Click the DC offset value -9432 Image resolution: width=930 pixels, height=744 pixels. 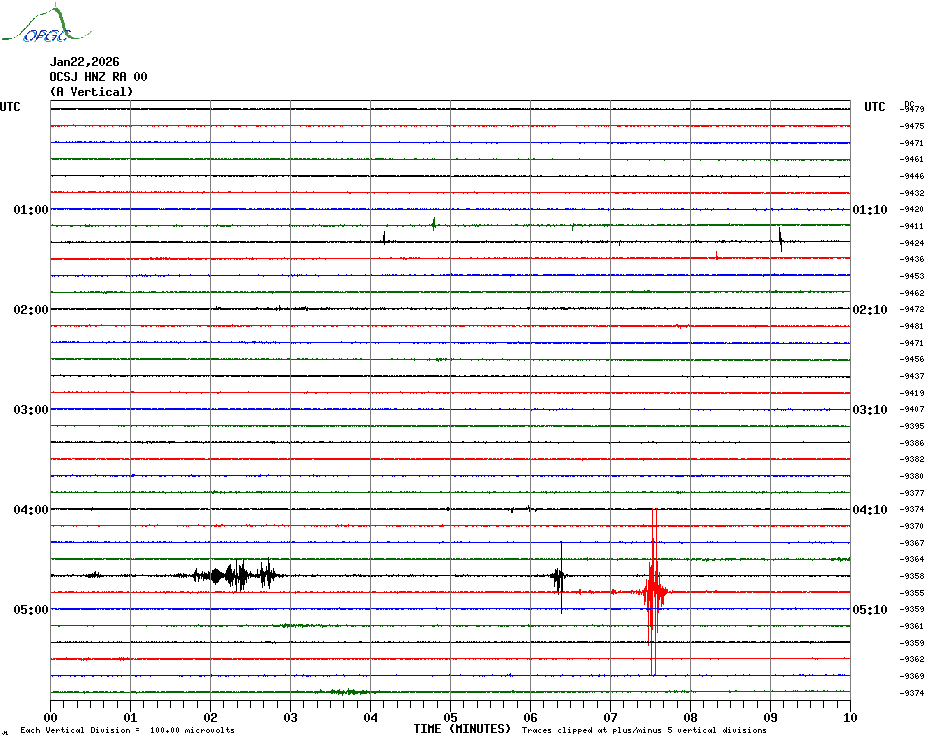pyautogui.click(x=912, y=193)
